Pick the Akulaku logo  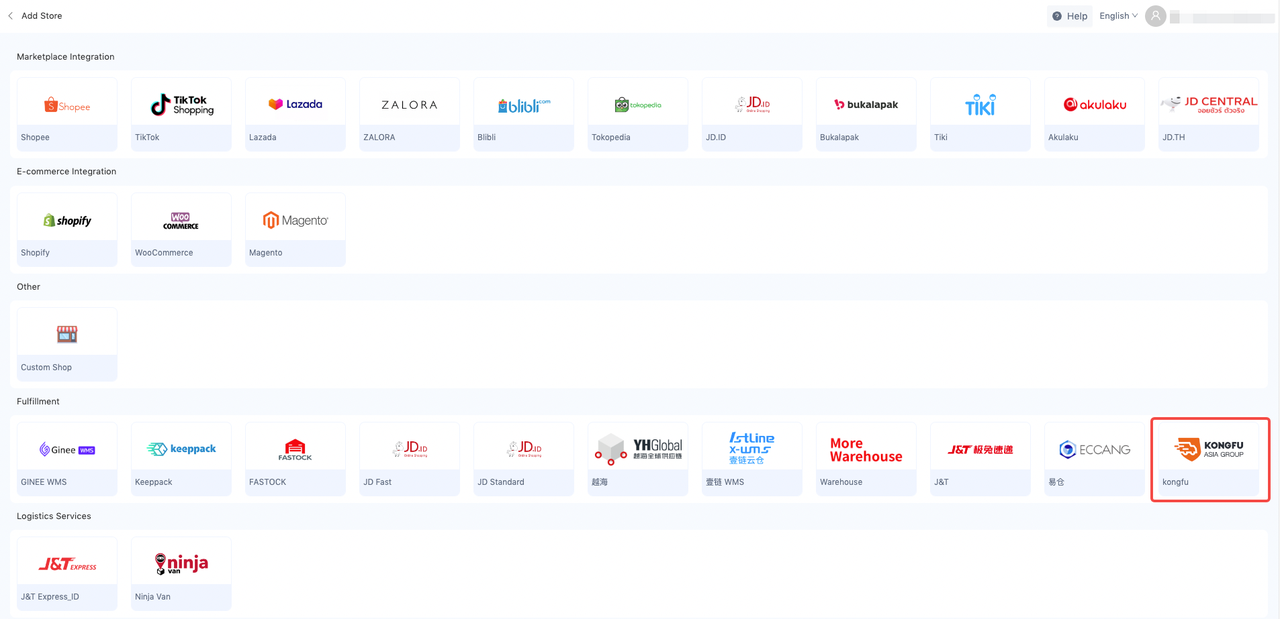(1094, 104)
